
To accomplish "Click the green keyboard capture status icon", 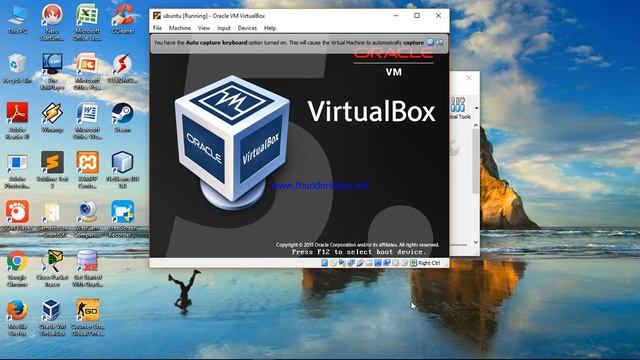I will click(x=413, y=263).
